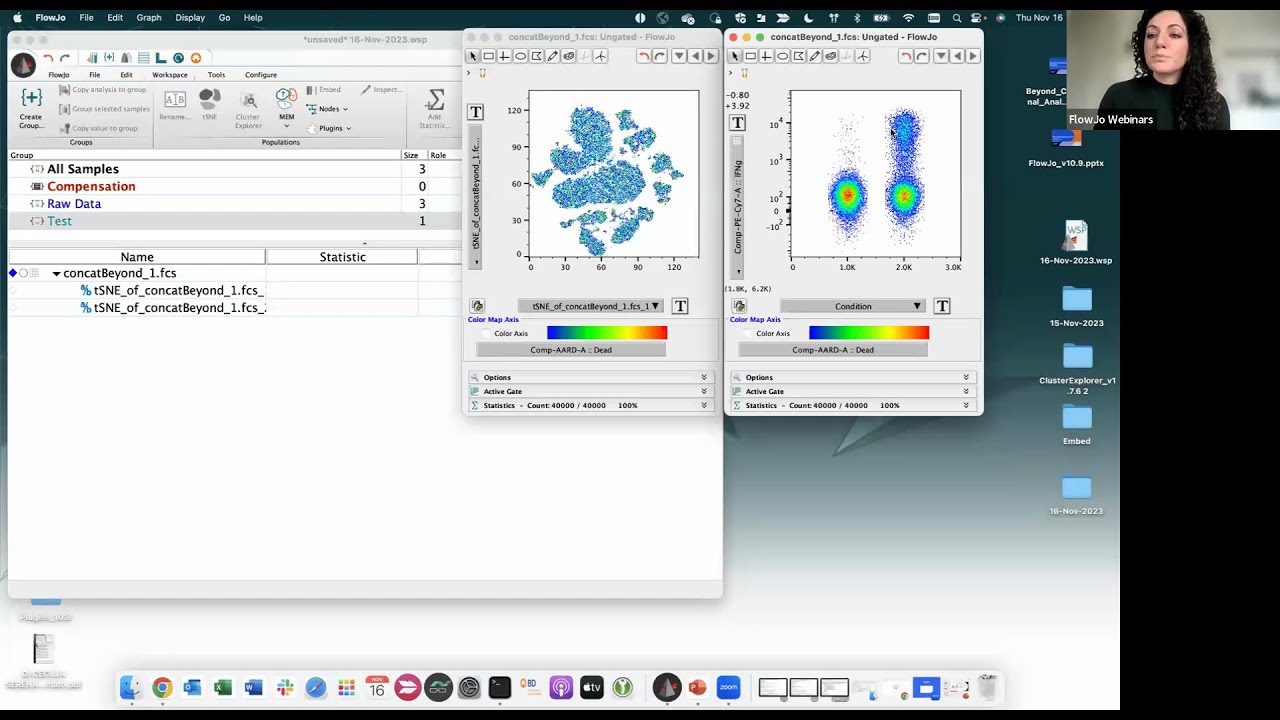Screen dimensions: 1280x720
Task: Open layout editor icon in workspace toolbar
Action: (x=160, y=58)
